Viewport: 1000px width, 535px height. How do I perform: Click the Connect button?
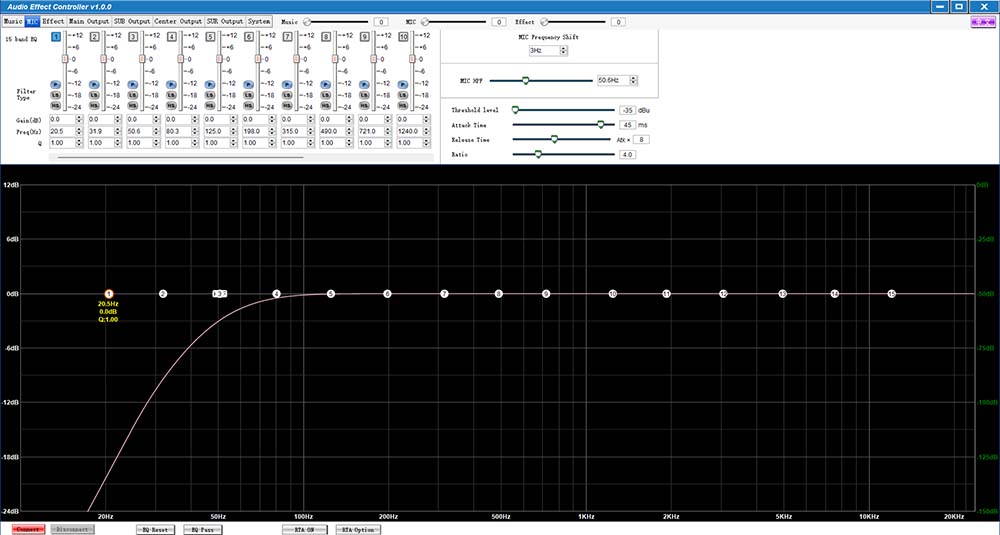click(28, 529)
